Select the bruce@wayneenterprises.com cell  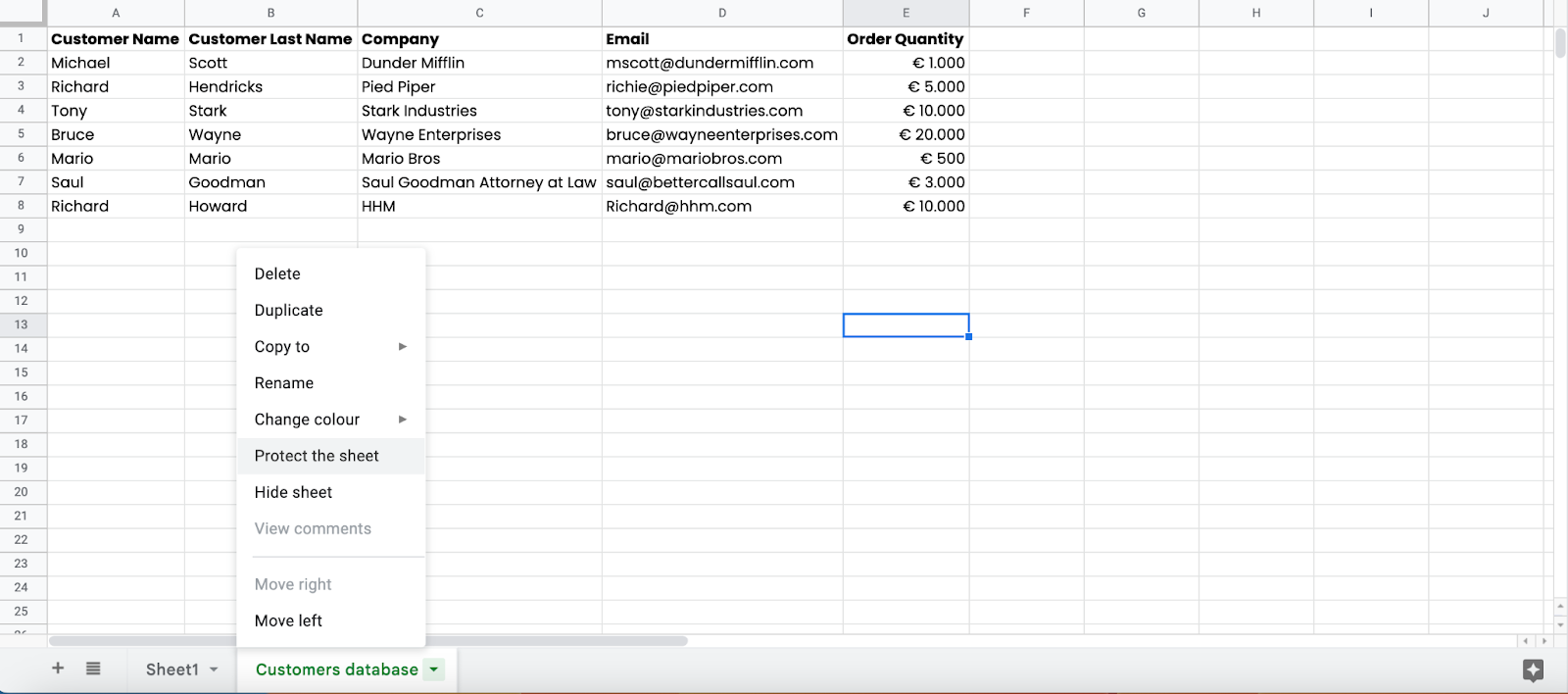pos(722,134)
